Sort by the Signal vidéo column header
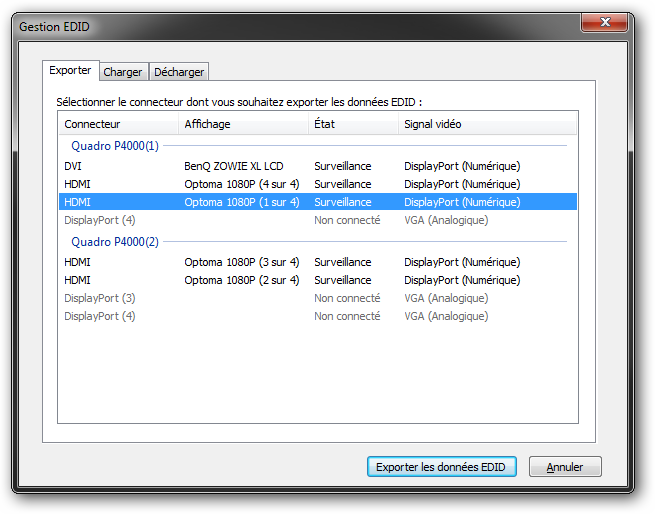 pyautogui.click(x=432, y=124)
